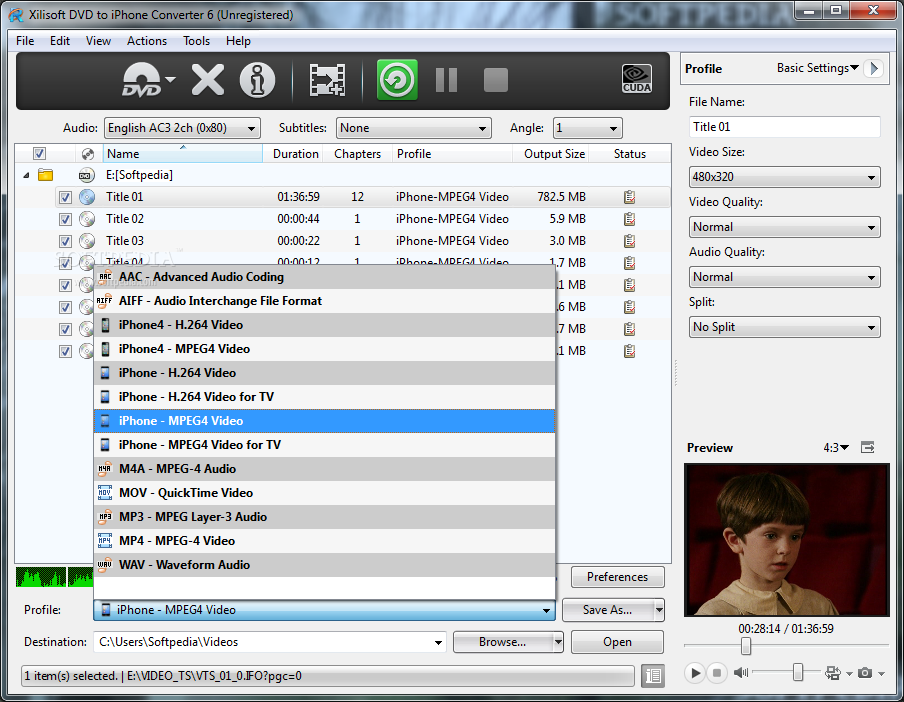Toggle the CUDA acceleration icon
This screenshot has width=904, height=702.
(636, 78)
